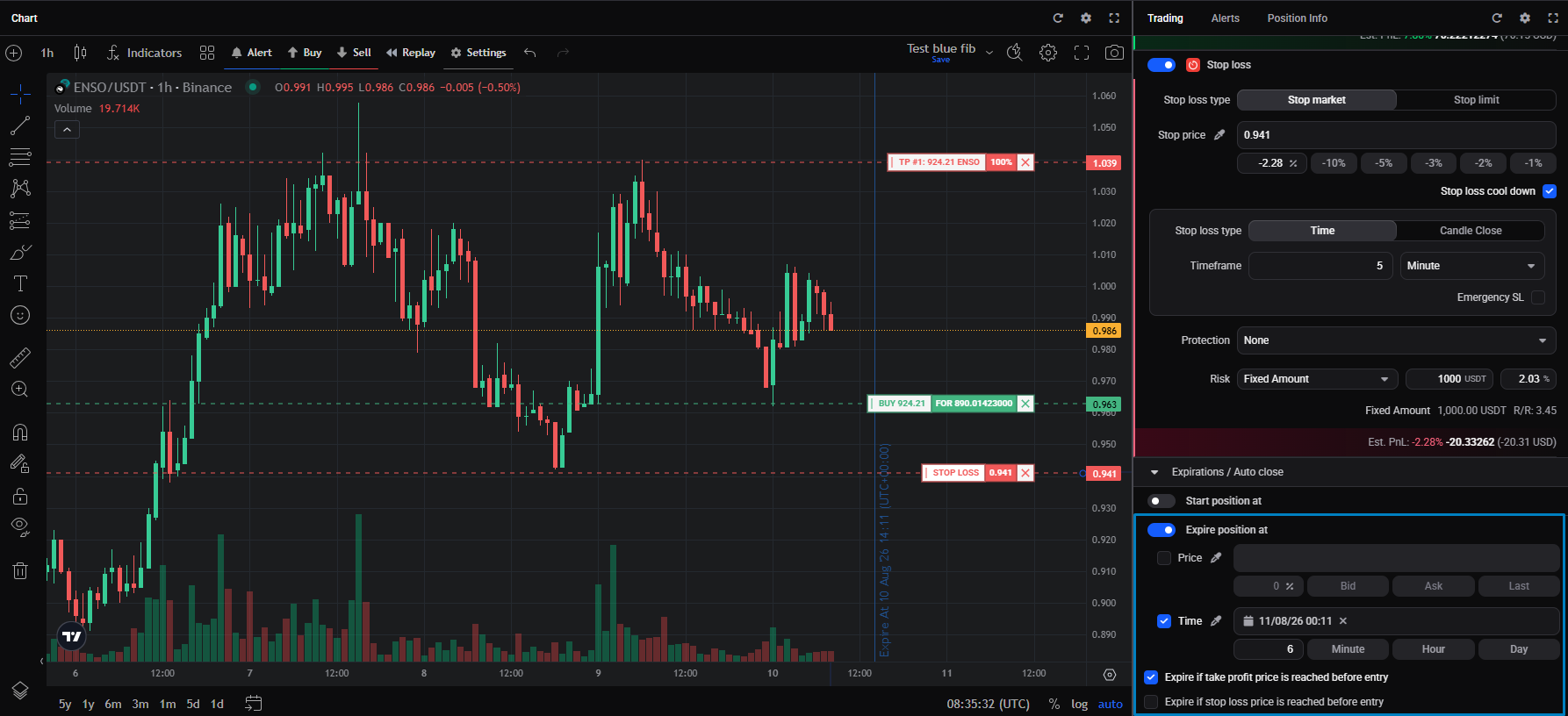Enable the Emergency SL checkbox

click(1538, 297)
